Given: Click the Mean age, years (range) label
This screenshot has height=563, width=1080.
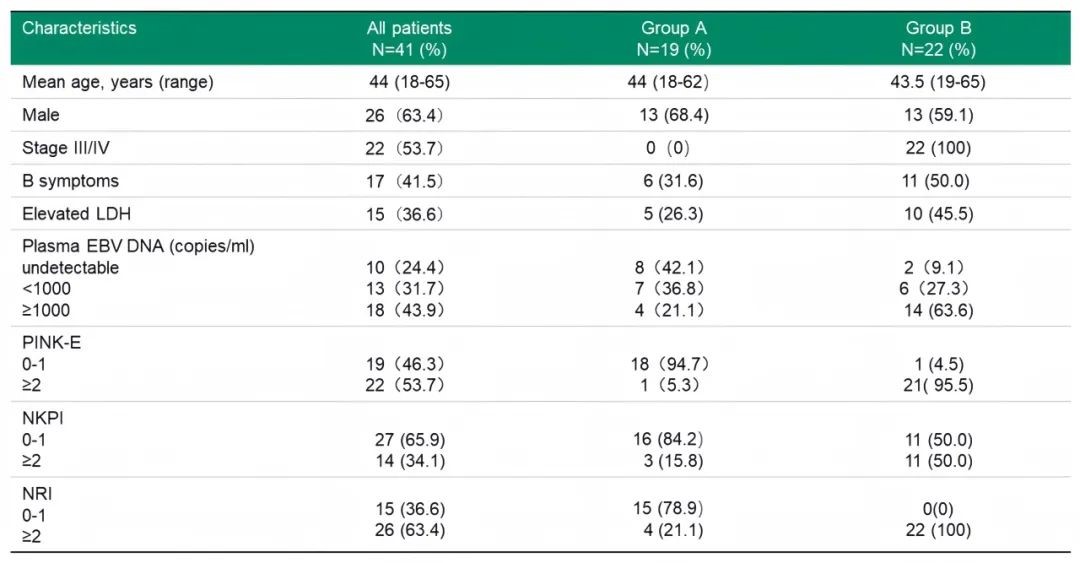Looking at the screenshot, I should coord(118,82).
